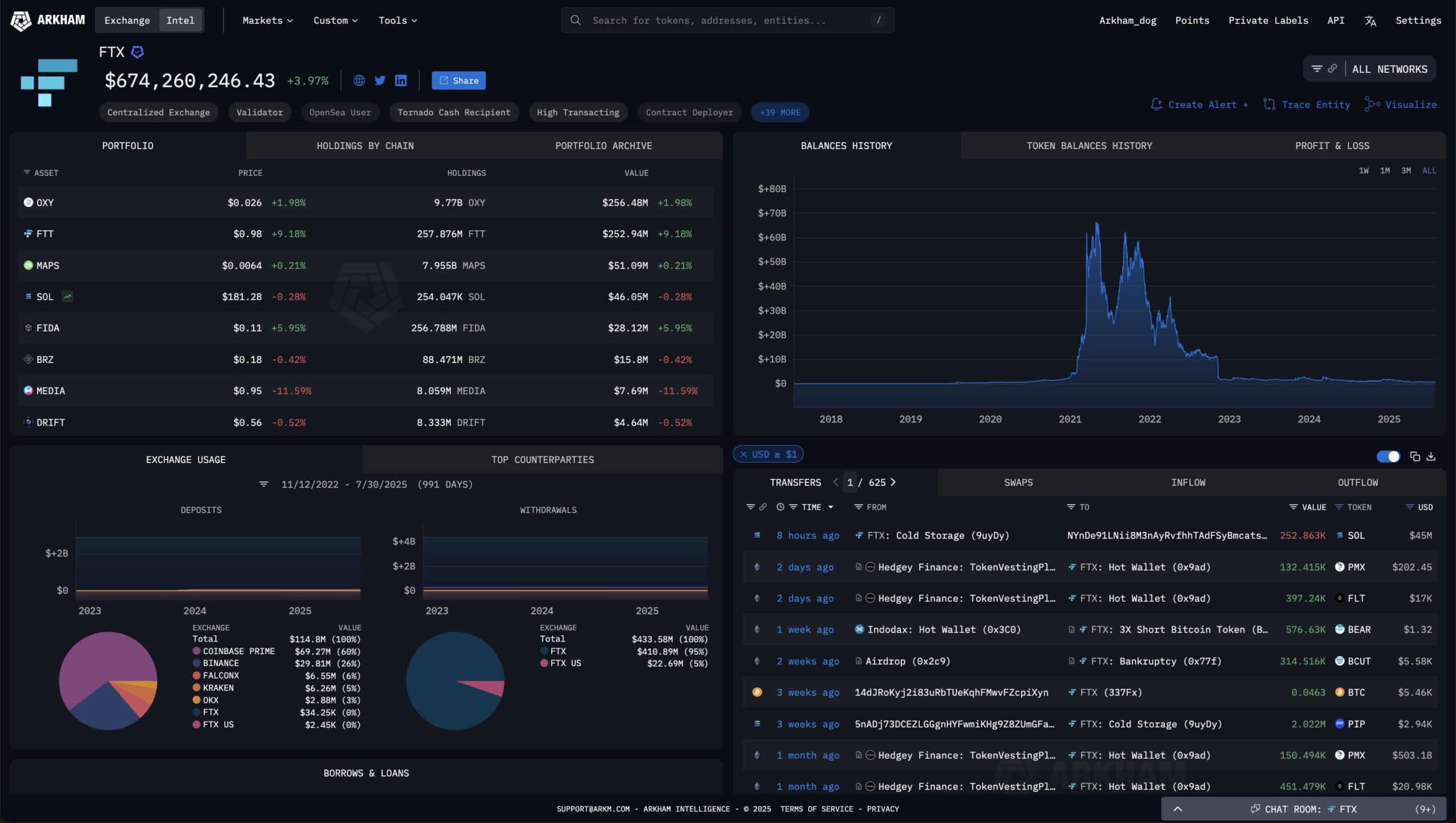1456x823 pixels.
Task: Expand the FTX chat room chevron
Action: click(x=1178, y=809)
